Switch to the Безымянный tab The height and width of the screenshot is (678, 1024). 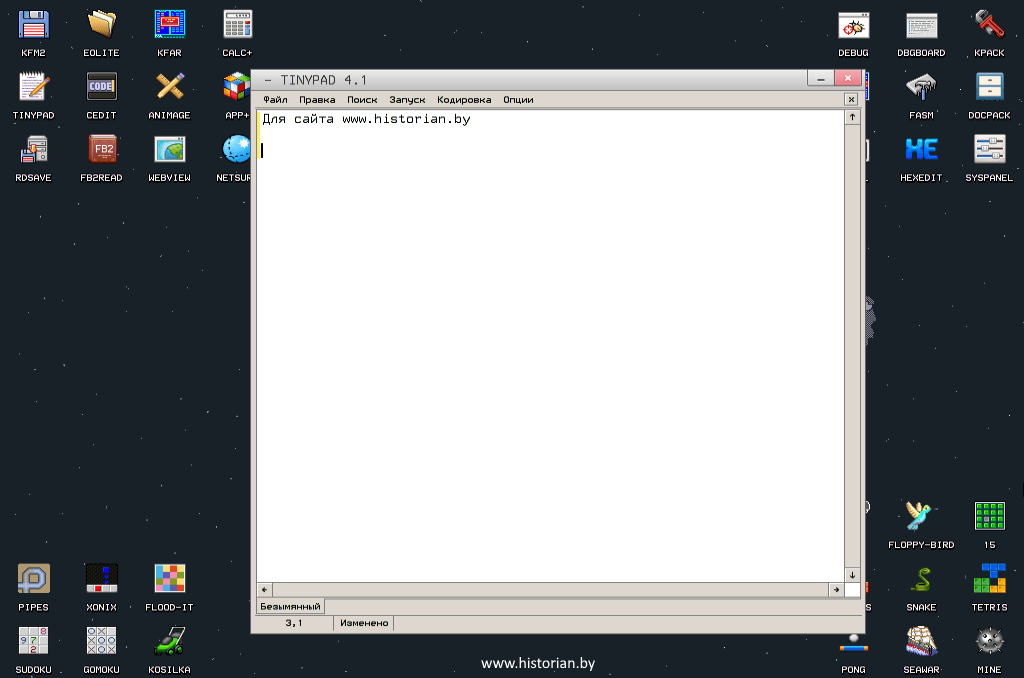pyautogui.click(x=290, y=607)
